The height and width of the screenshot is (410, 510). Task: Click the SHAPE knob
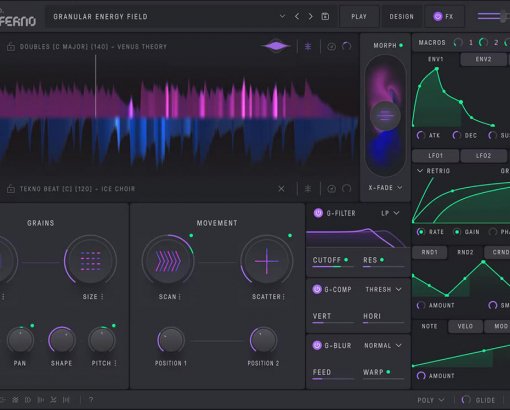pos(61,340)
